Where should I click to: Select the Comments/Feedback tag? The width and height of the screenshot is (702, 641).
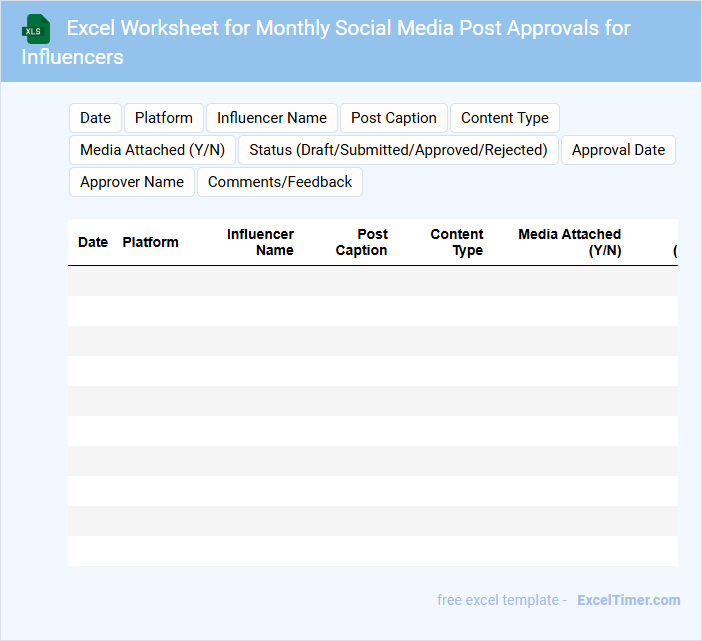[x=280, y=182]
